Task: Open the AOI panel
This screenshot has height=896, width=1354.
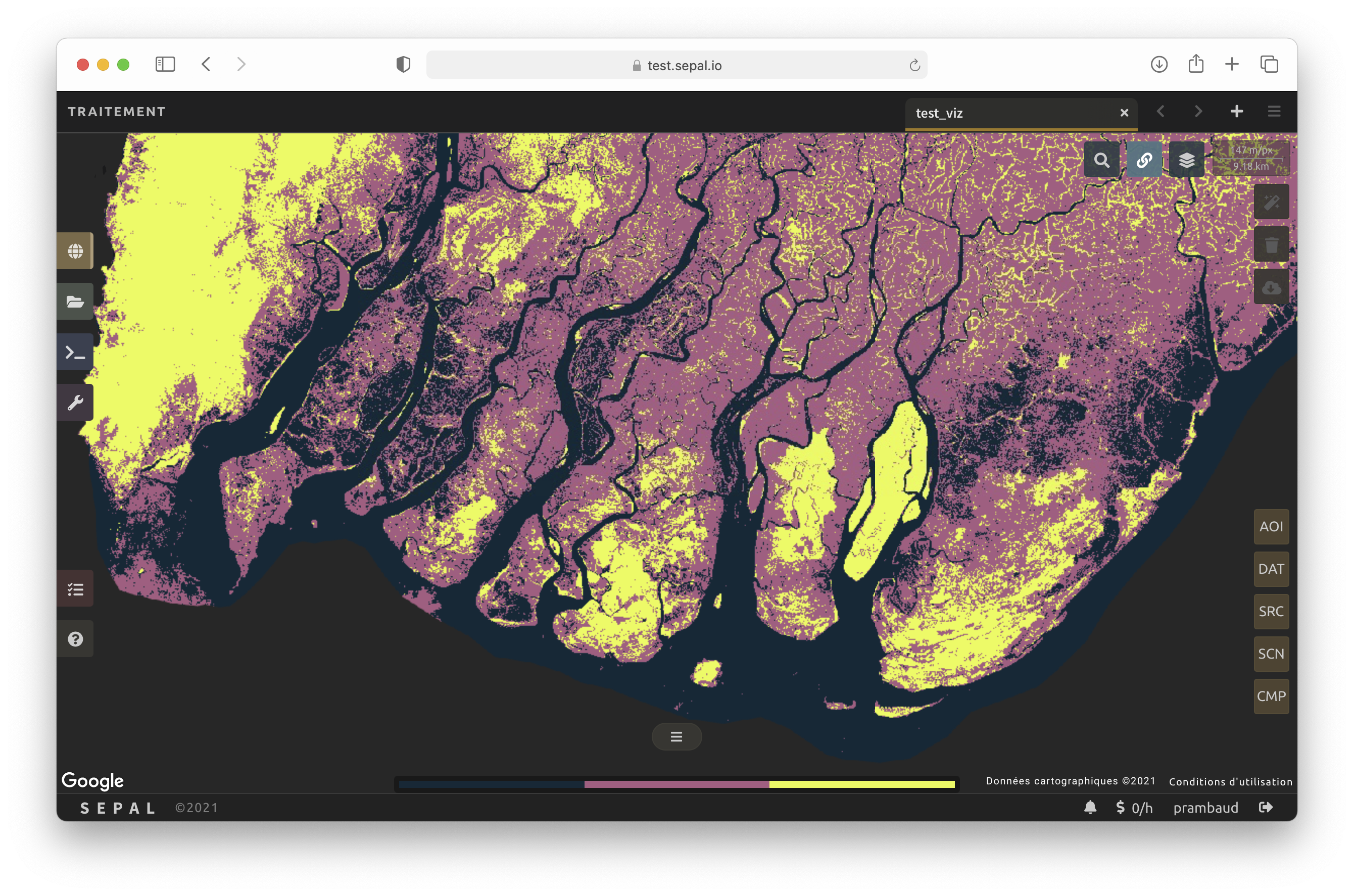Action: pyautogui.click(x=1271, y=526)
